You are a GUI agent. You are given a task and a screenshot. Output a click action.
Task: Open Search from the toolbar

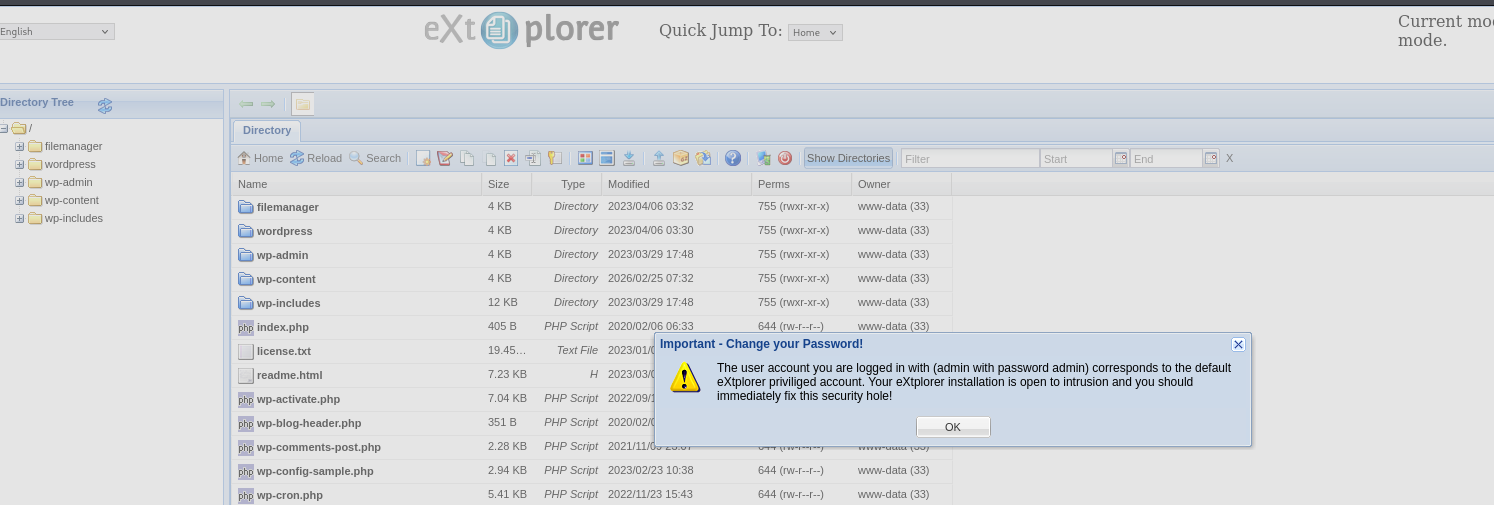click(375, 158)
